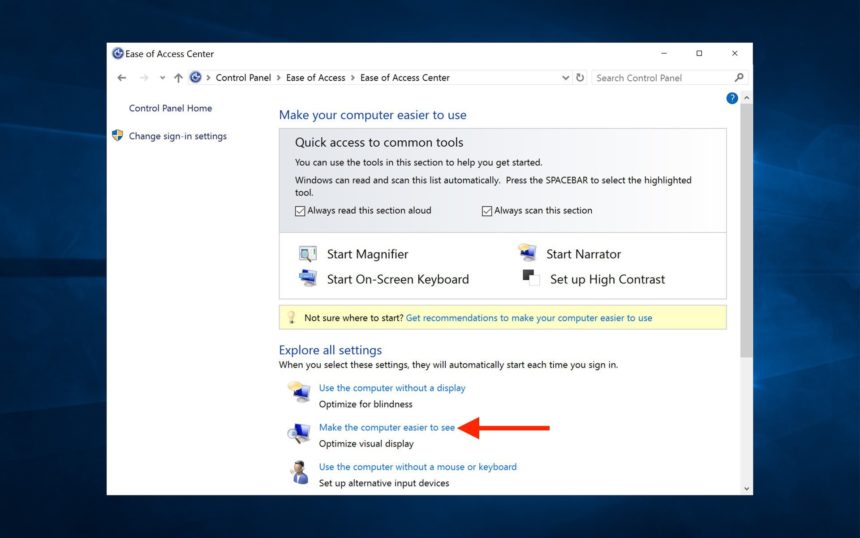Click the lightbulb tip icon

point(291,318)
